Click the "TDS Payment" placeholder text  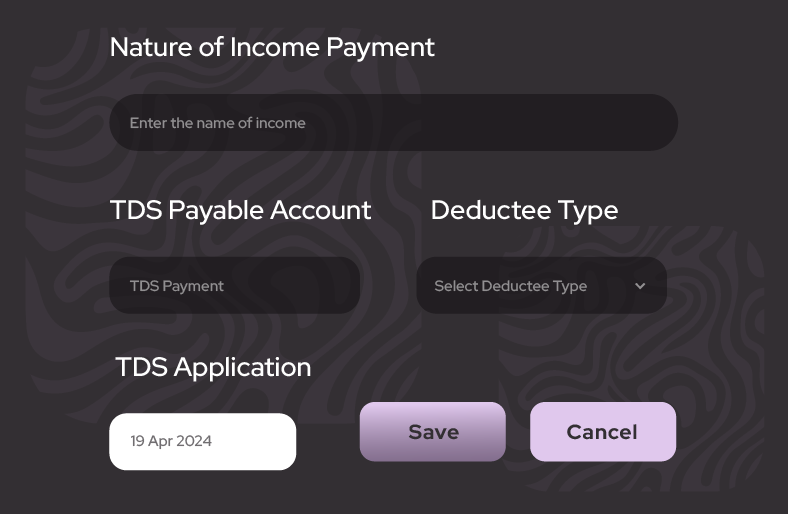(x=177, y=286)
